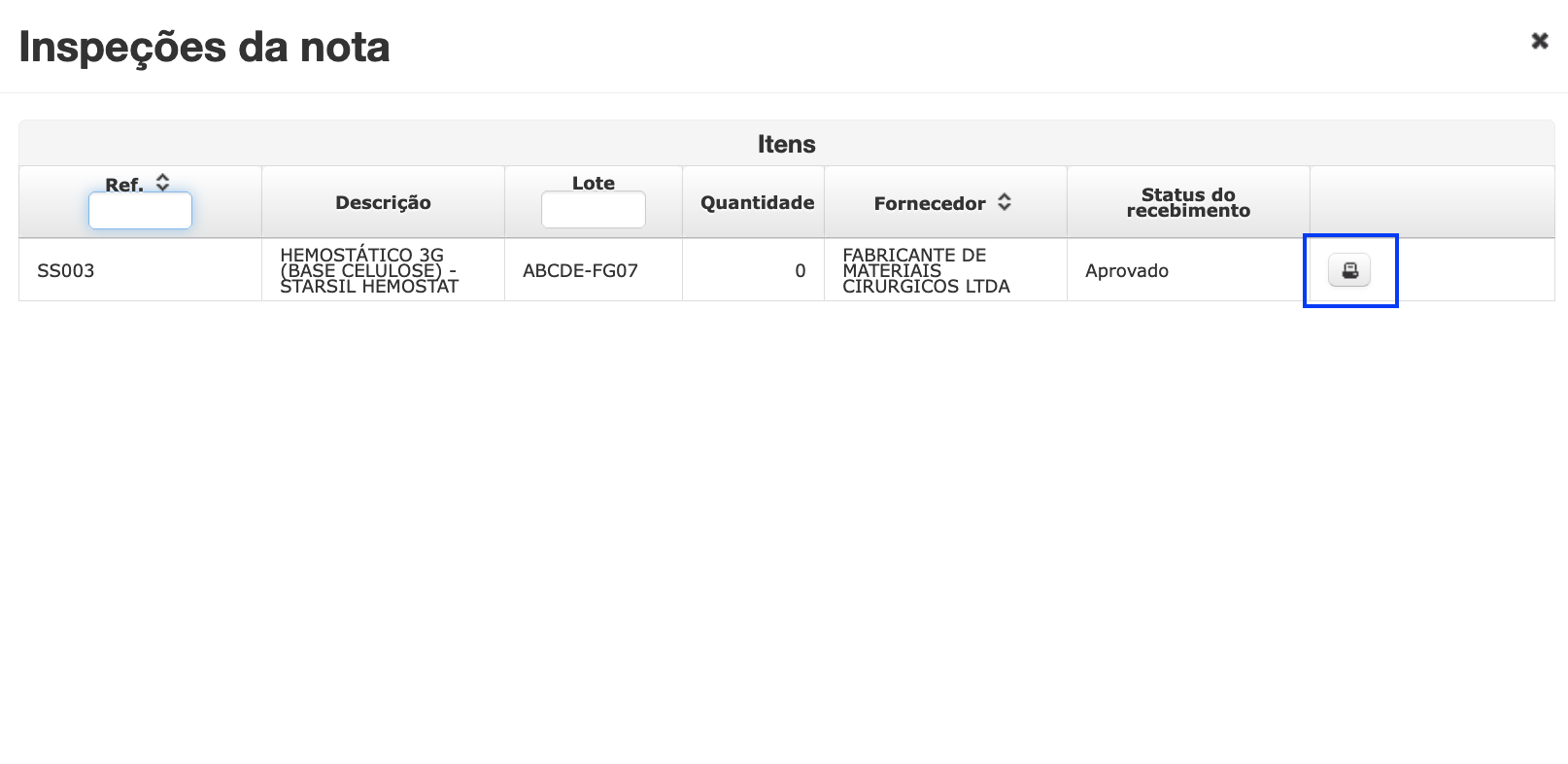The height and width of the screenshot is (764, 1568).
Task: Click the Status do recebimento header
Action: point(1188,202)
